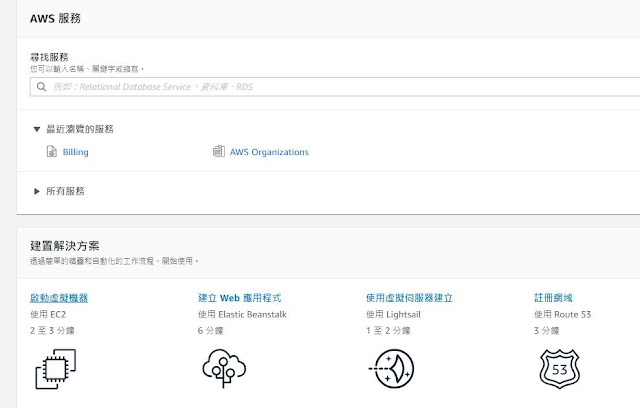Open the AWS Organizations link

click(269, 152)
